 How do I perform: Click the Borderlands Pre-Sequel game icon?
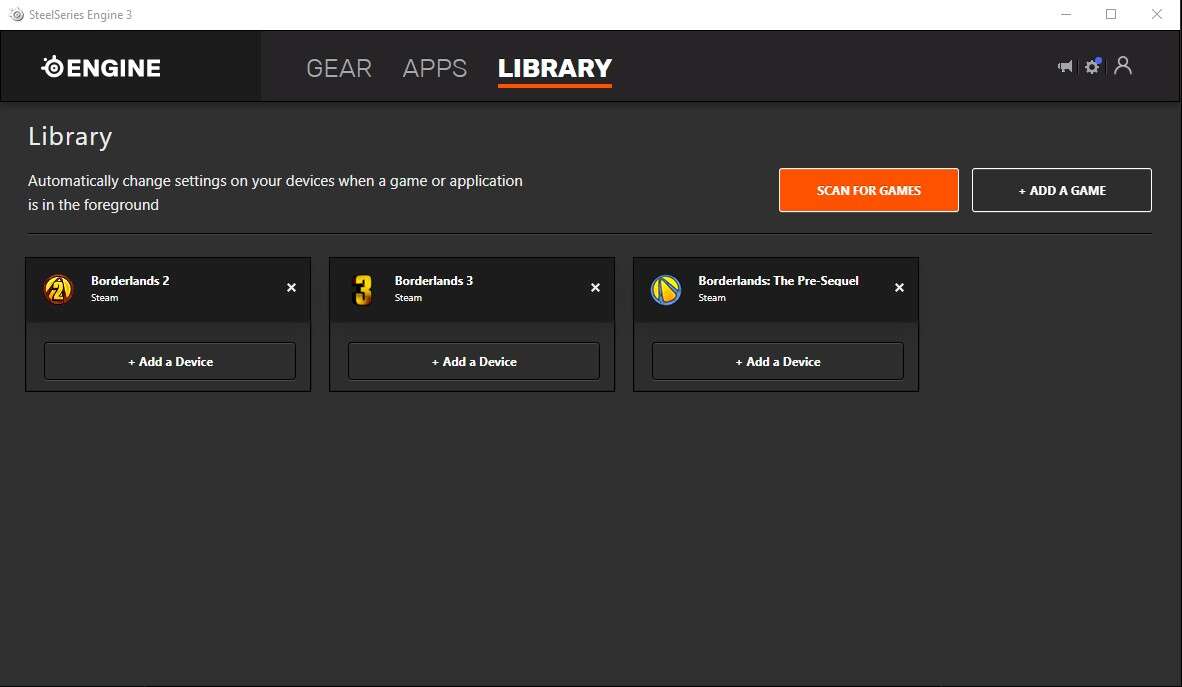[666, 289]
